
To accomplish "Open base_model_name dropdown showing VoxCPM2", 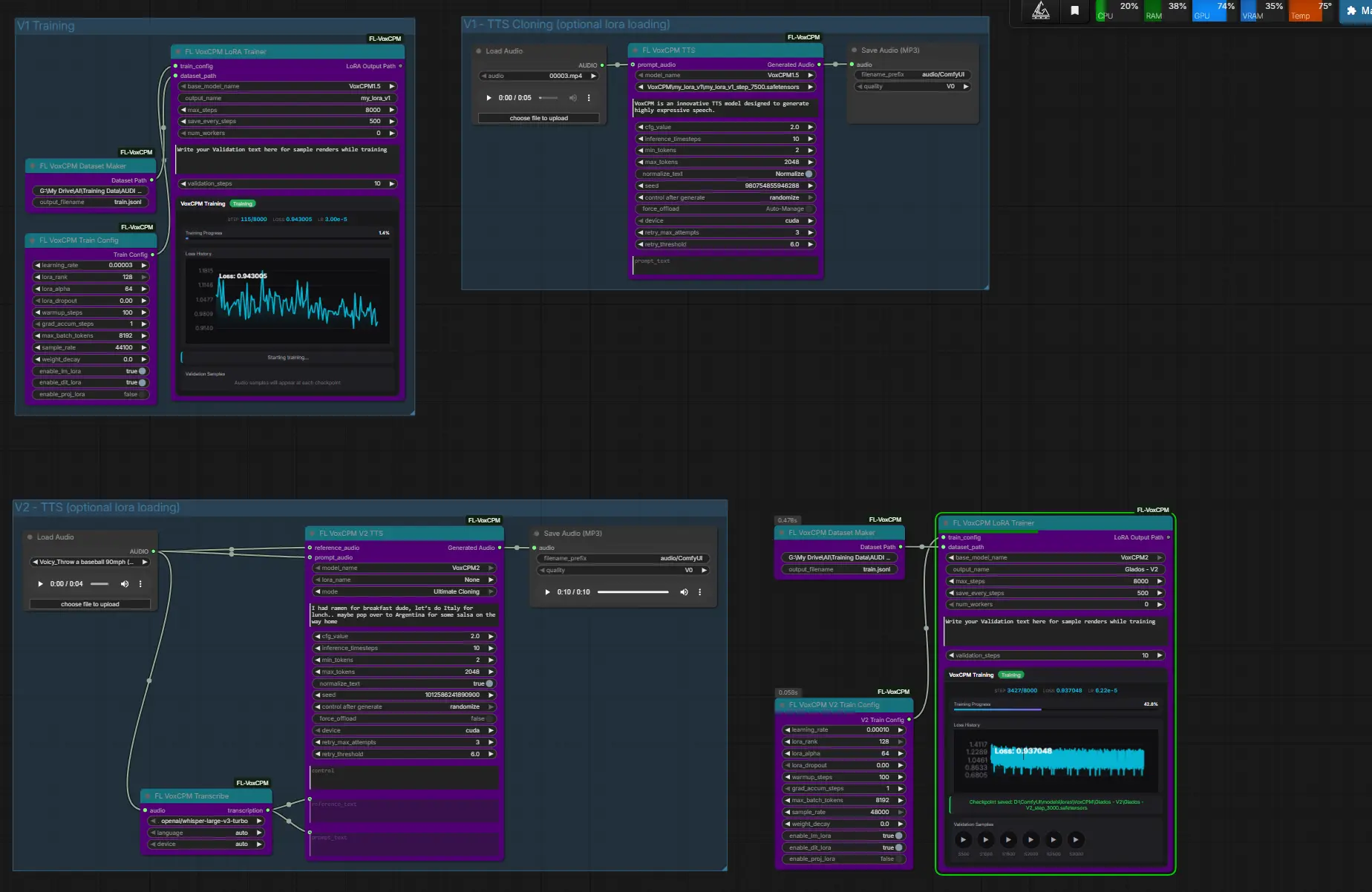I will click(x=1056, y=557).
